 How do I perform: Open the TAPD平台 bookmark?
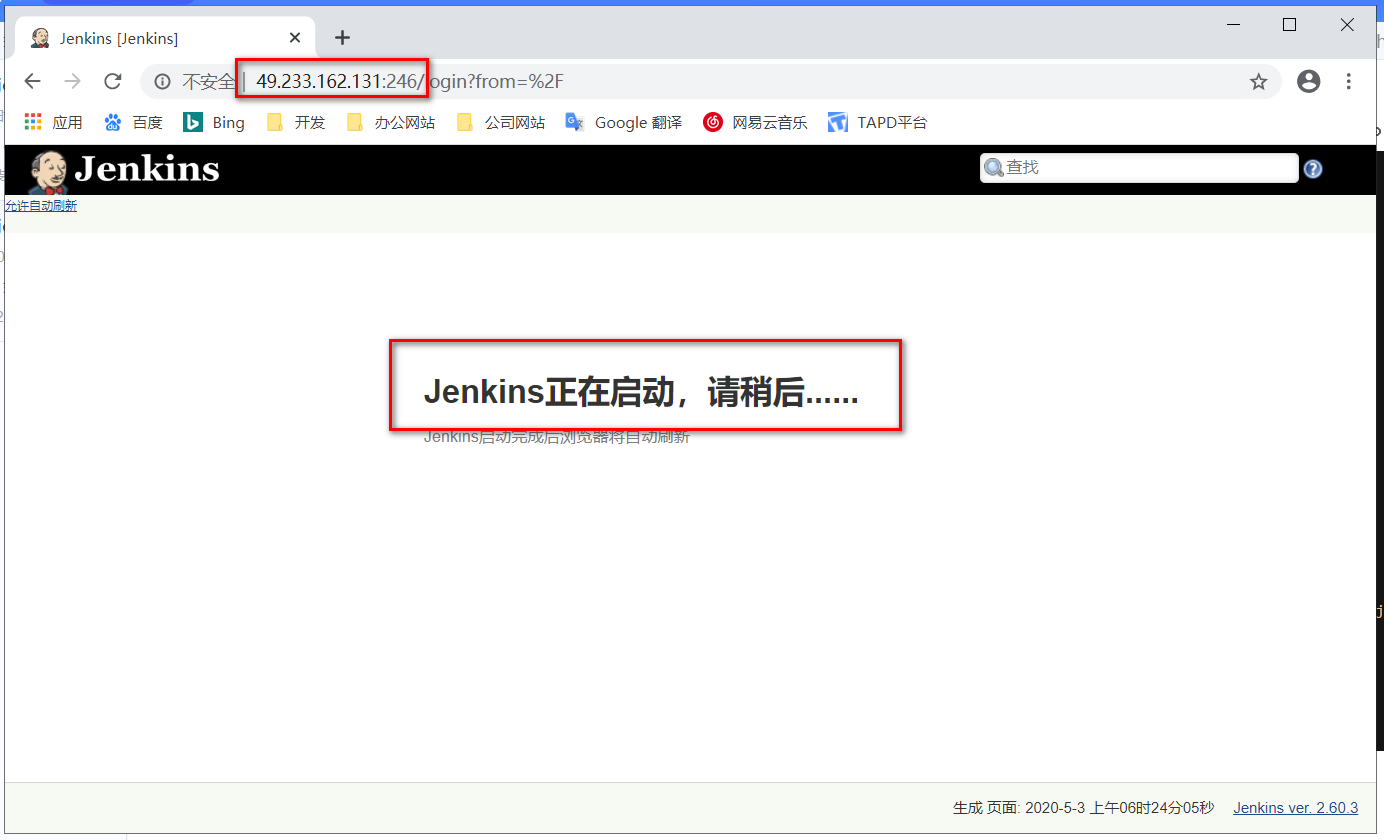coord(878,122)
